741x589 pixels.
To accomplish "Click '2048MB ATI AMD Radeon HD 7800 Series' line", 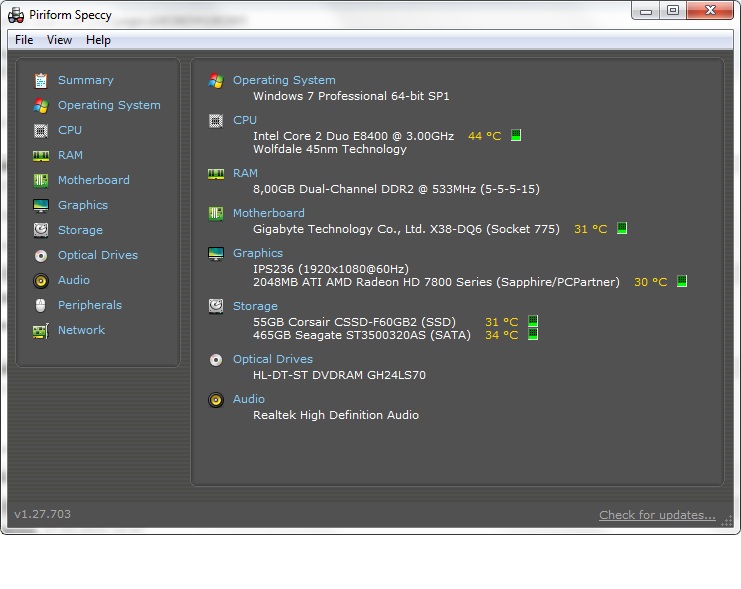I will point(436,282).
